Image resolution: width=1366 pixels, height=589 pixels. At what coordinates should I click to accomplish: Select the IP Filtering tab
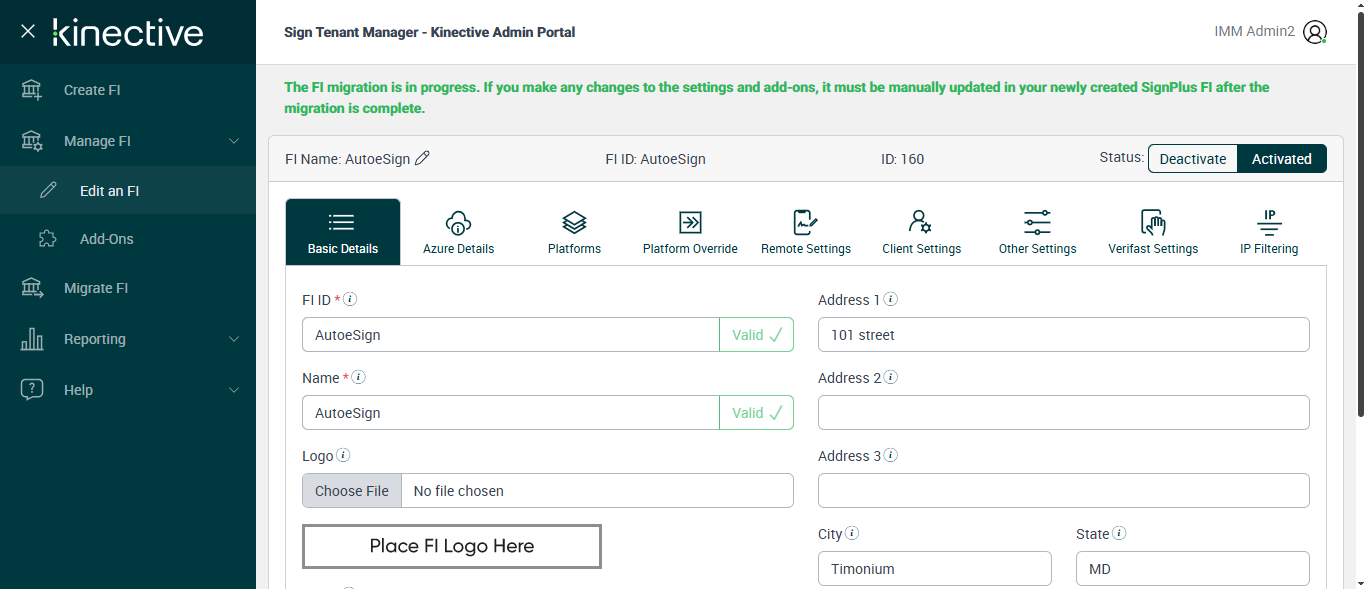point(1269,232)
